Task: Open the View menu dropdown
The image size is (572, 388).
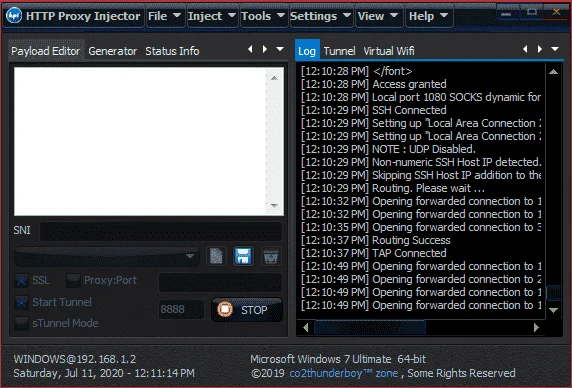Action: coord(379,16)
